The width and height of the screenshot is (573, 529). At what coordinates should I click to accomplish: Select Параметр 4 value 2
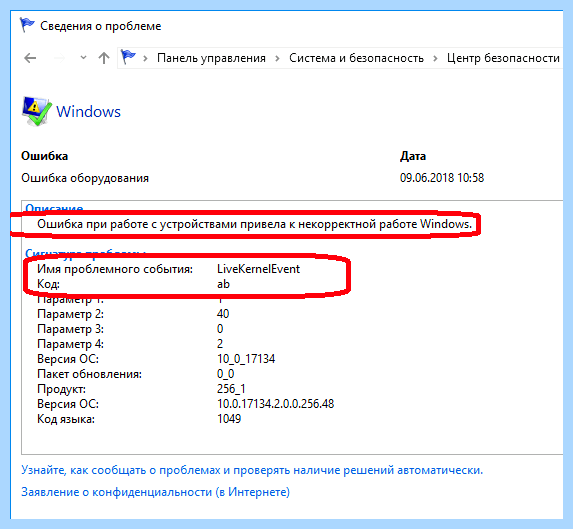pyautogui.click(x=220, y=344)
